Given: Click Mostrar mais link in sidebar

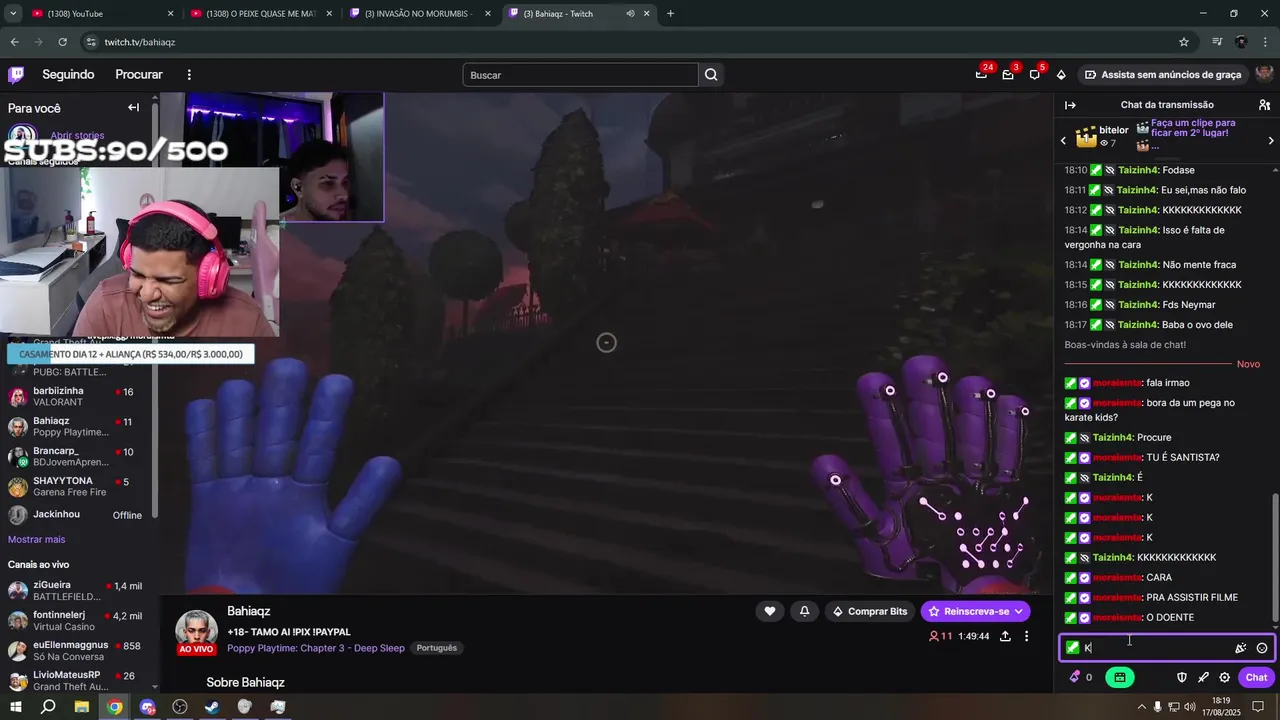Looking at the screenshot, I should pos(36,540).
